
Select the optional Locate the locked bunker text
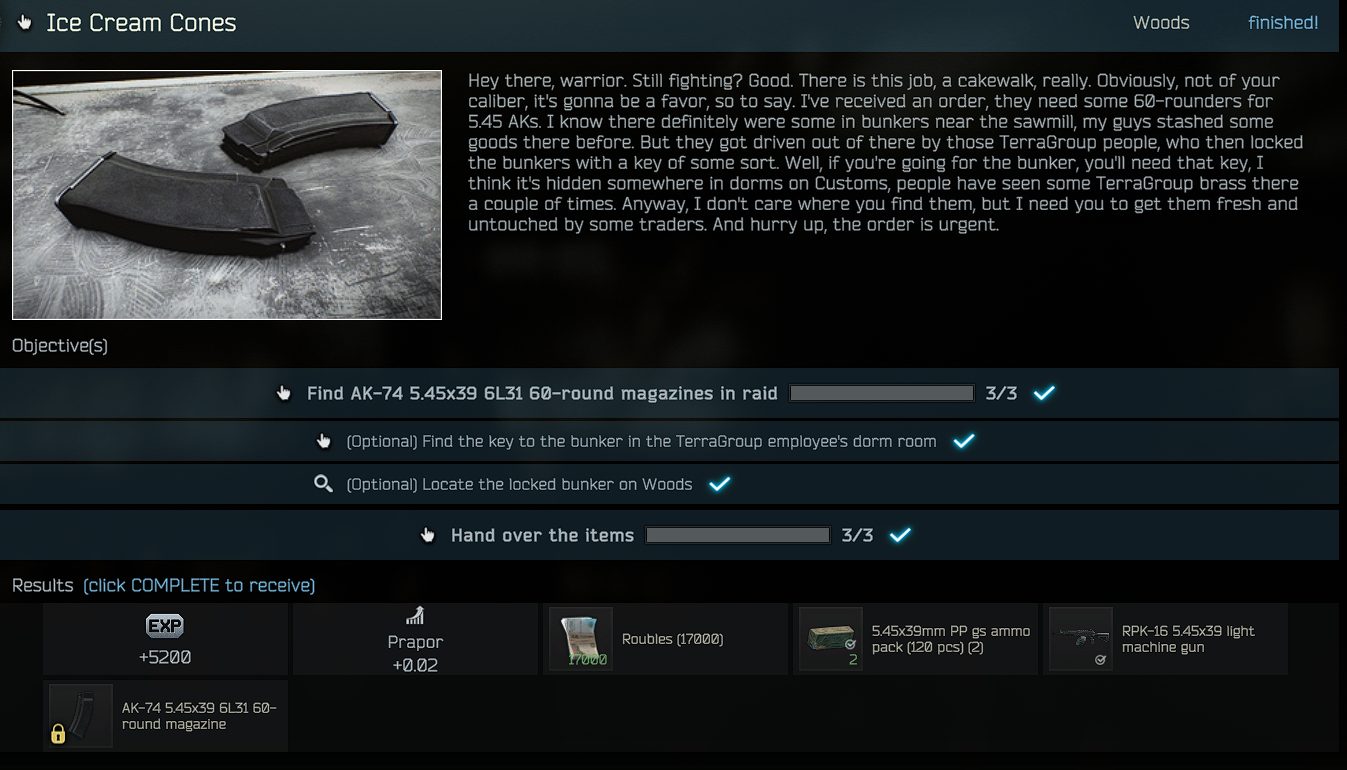point(519,484)
